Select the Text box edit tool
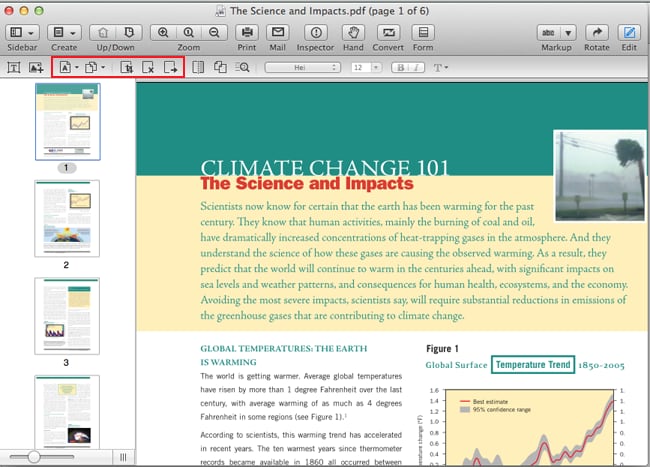Viewport: 650px width, 467px height. pos(14,67)
